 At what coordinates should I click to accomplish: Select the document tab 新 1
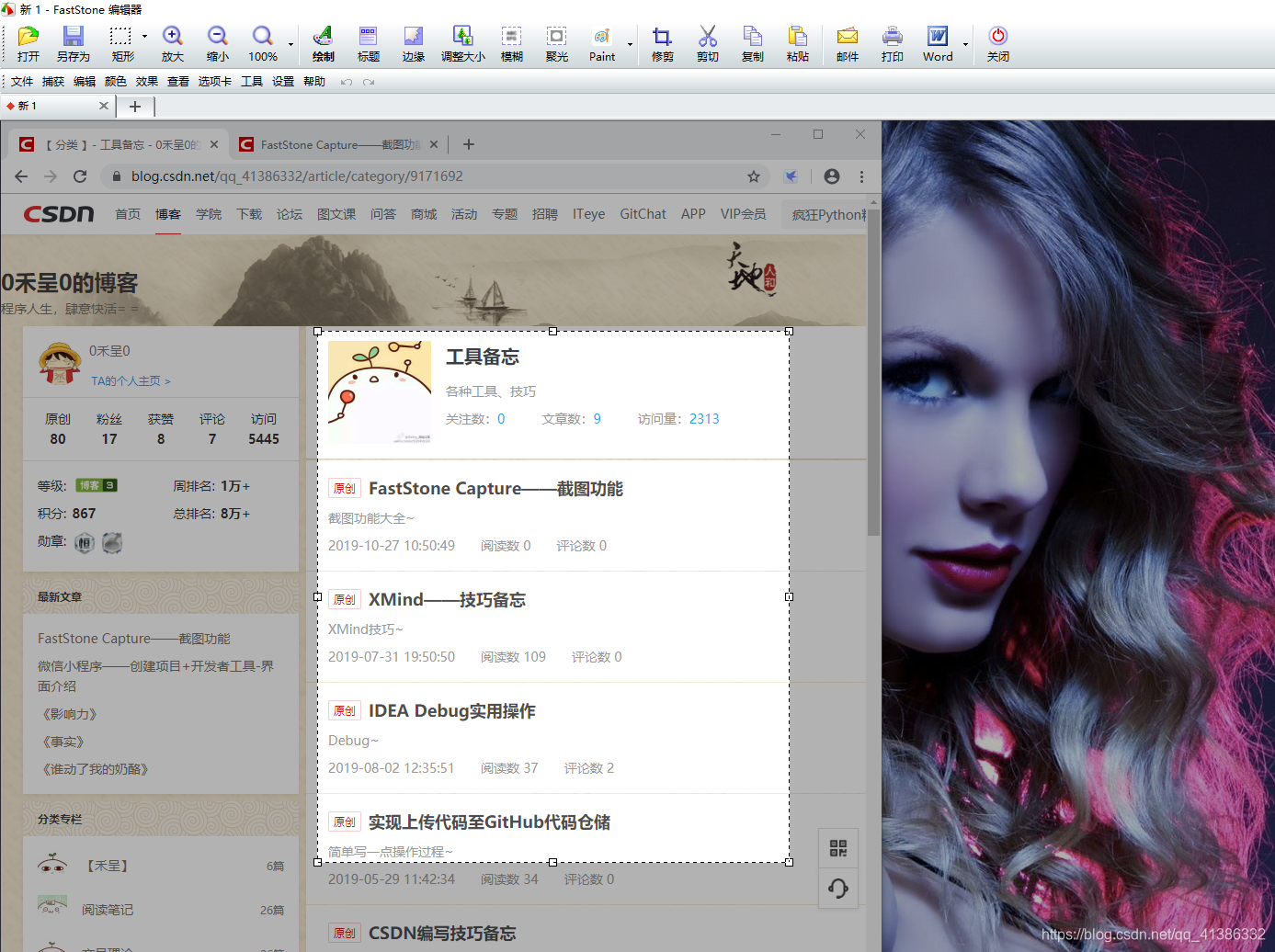pyautogui.click(x=56, y=106)
